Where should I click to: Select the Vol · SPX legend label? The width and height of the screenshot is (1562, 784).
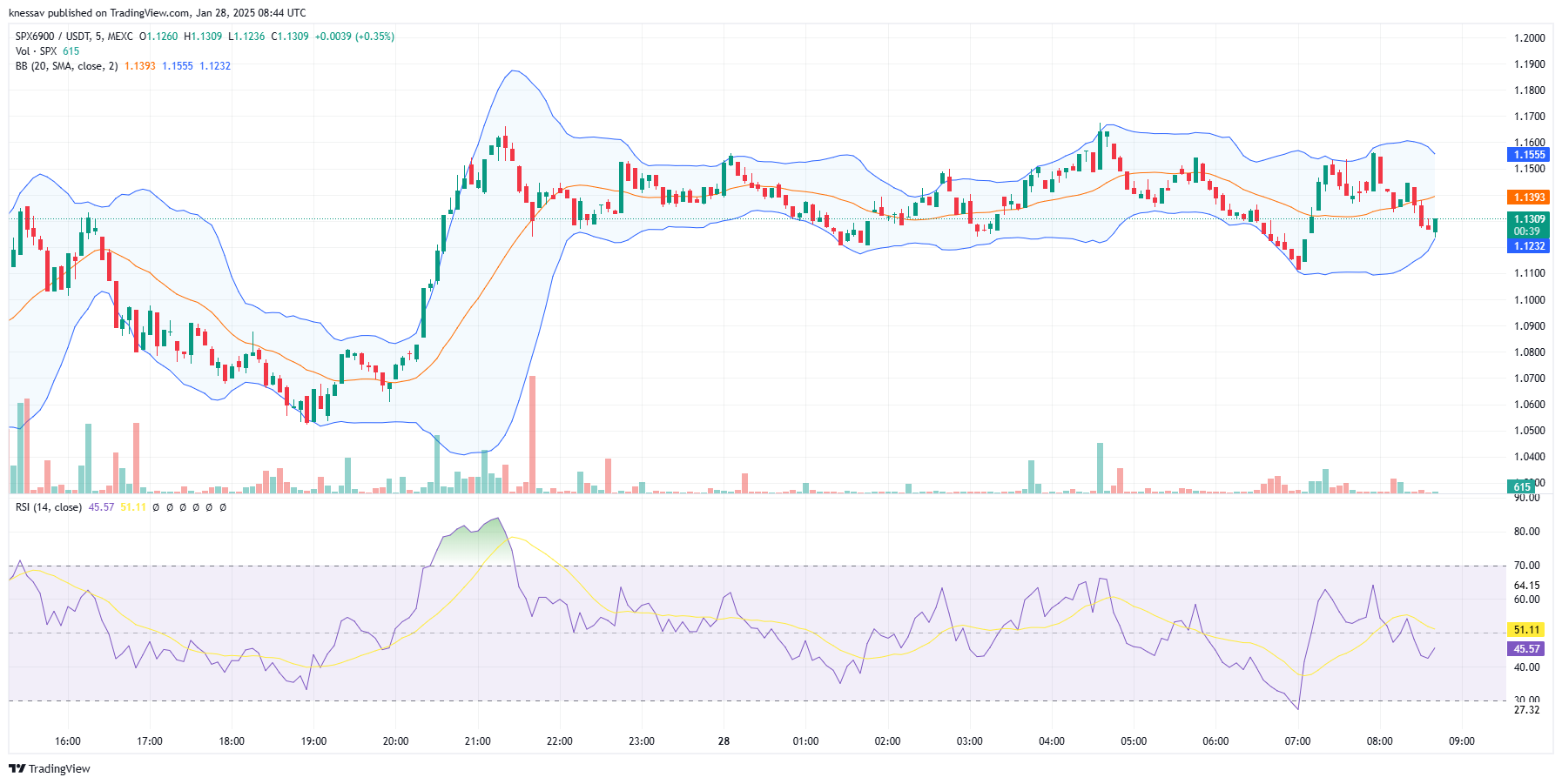[x=36, y=51]
